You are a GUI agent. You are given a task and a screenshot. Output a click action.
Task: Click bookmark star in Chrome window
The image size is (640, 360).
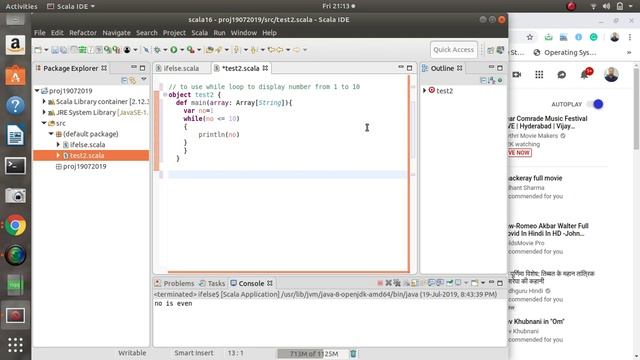pos(530,37)
